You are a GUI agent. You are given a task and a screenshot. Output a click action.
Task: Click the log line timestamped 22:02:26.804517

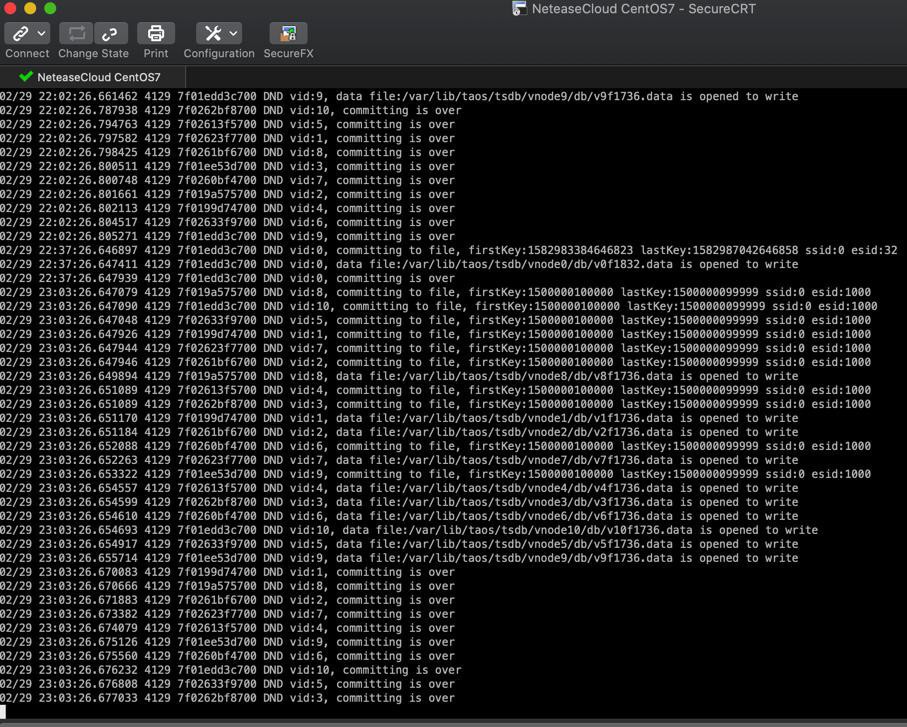point(227,222)
